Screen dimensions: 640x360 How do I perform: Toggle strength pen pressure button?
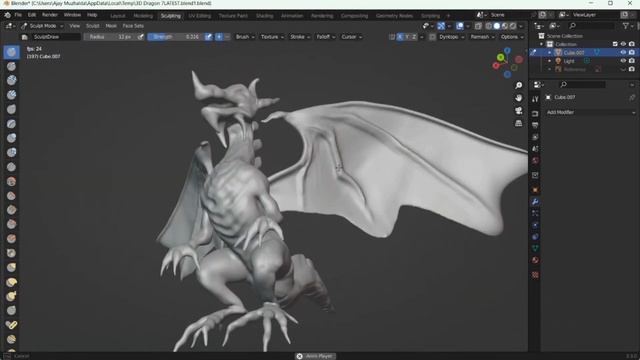coord(208,37)
